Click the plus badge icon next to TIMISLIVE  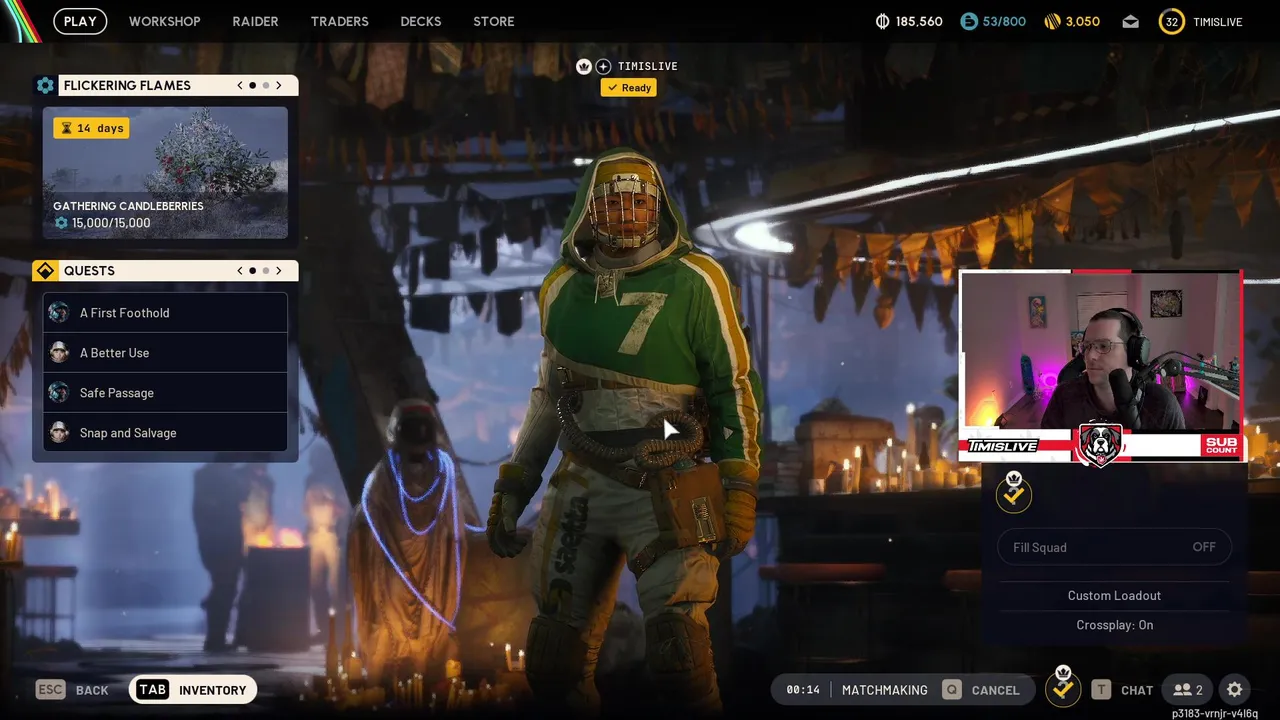(603, 66)
